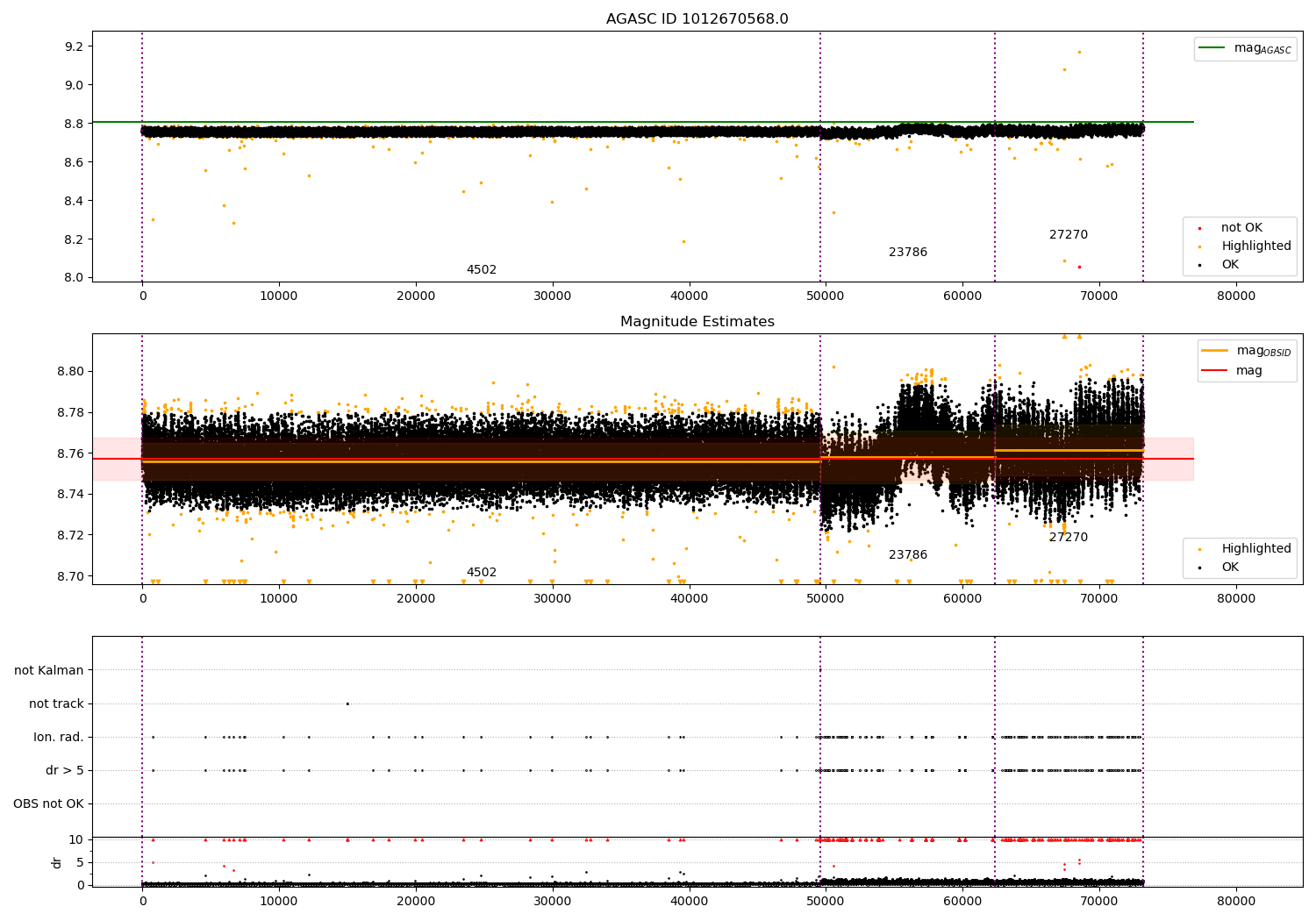Viewport: 1316px width, 921px height.
Task: Click the title 'AGASC ID 1012670568.0'
Action: (x=697, y=19)
